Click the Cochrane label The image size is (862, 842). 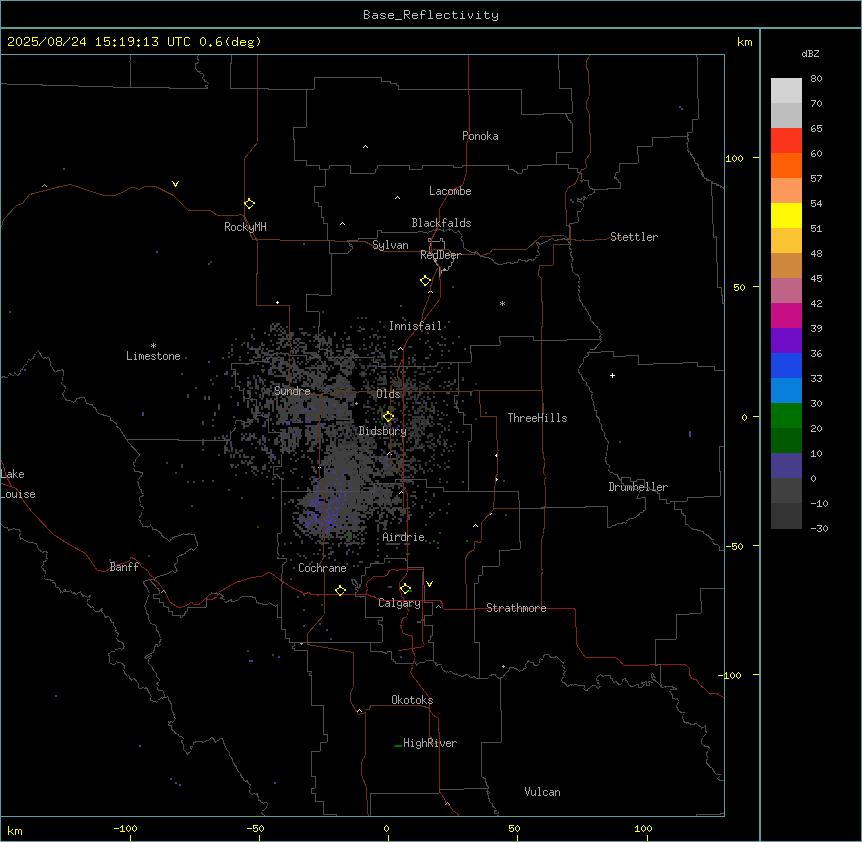[x=322, y=568]
